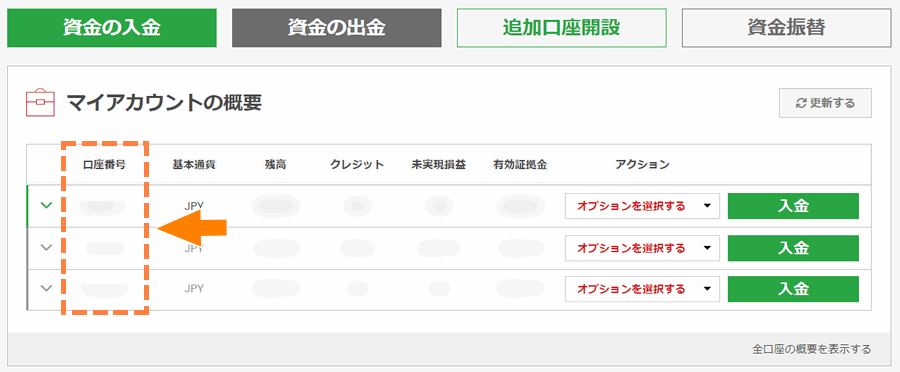Screen dimensions: 900x372
Task: Click the 入金 button in the third row
Action: coord(793,289)
